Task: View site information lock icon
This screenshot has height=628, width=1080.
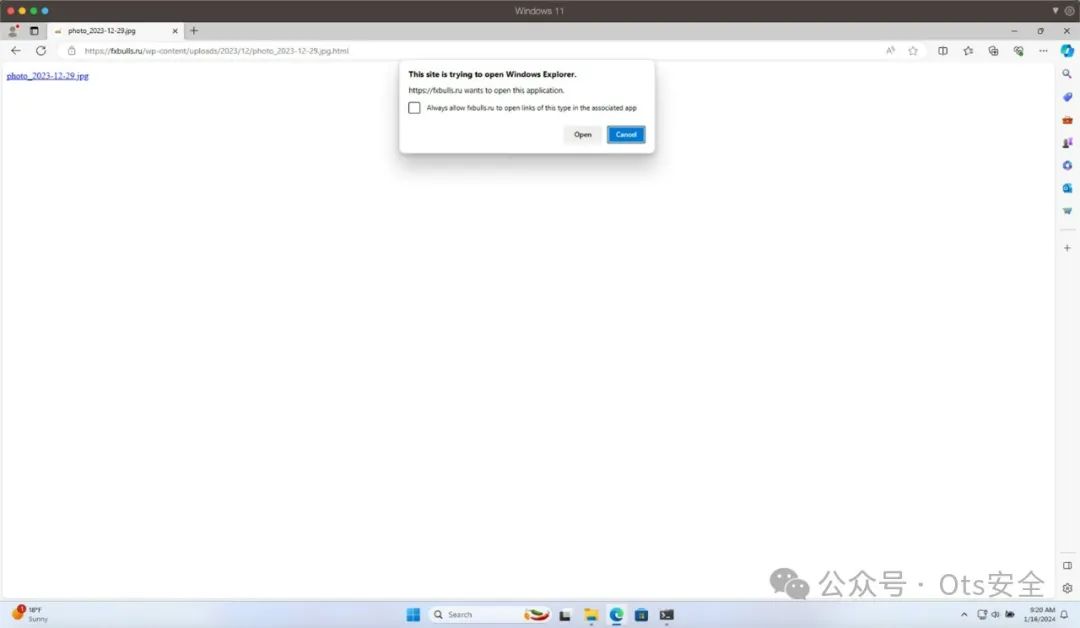Action: coord(72,51)
